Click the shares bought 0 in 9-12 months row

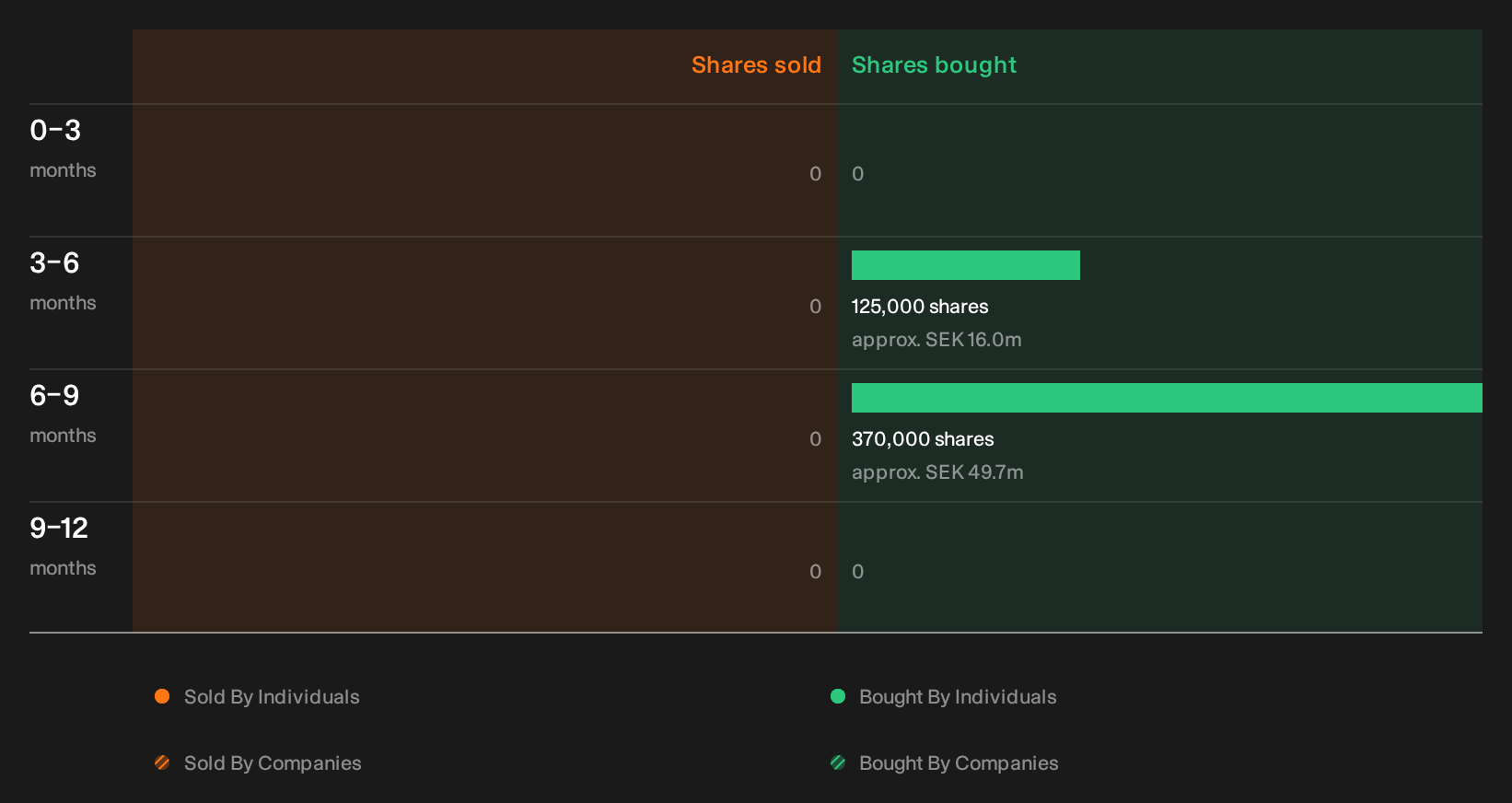tap(858, 572)
